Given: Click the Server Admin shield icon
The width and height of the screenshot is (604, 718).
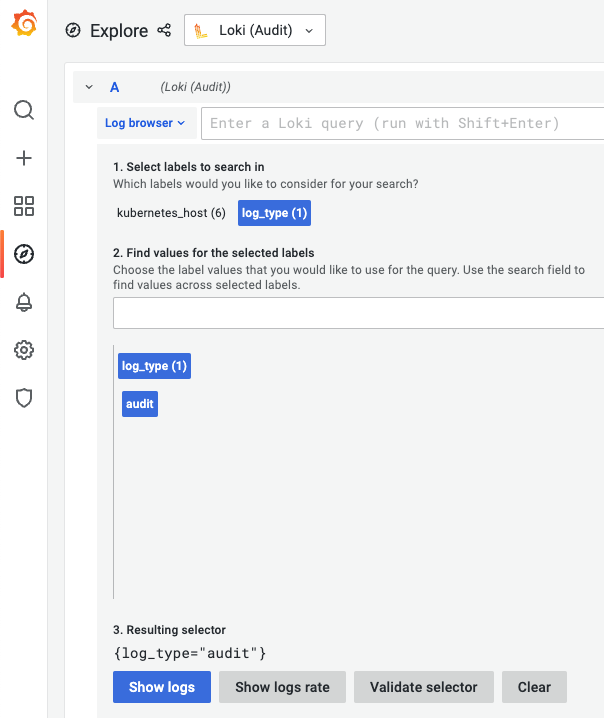Looking at the screenshot, I should point(24,398).
